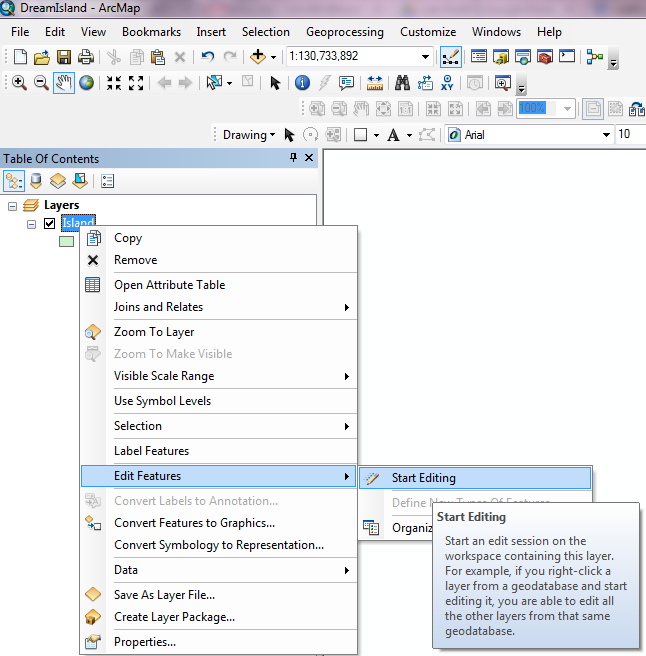646x656 pixels.
Task: Select List By Selection icon
Action: tap(80, 181)
